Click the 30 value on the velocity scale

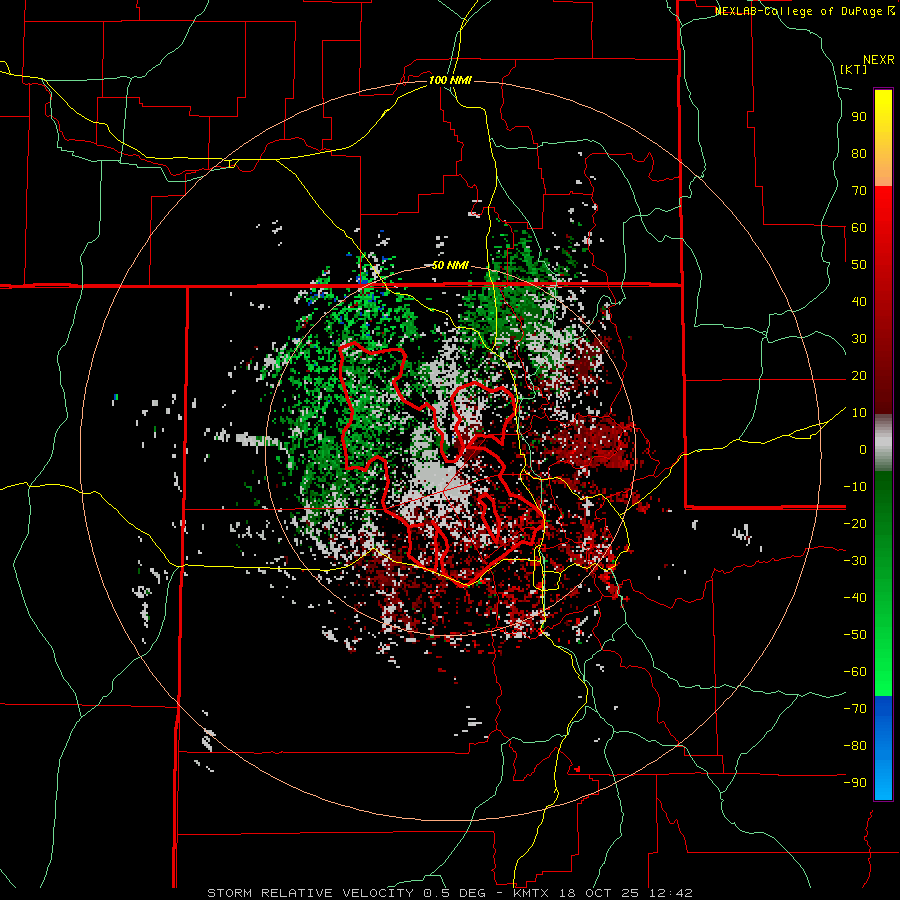point(859,339)
